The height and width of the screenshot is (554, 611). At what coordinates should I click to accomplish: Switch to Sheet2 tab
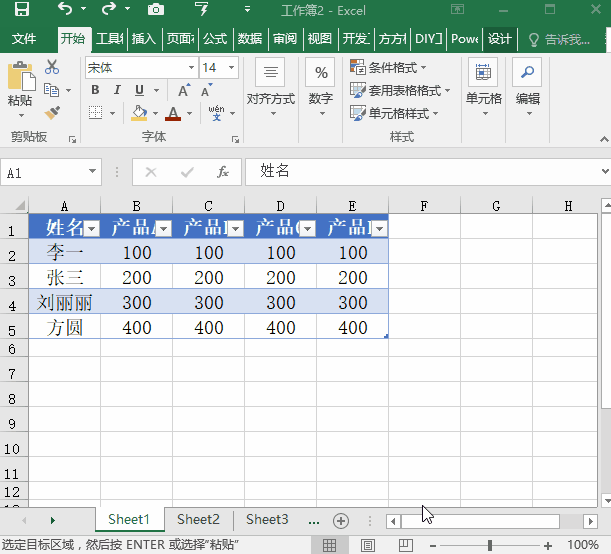point(198,519)
